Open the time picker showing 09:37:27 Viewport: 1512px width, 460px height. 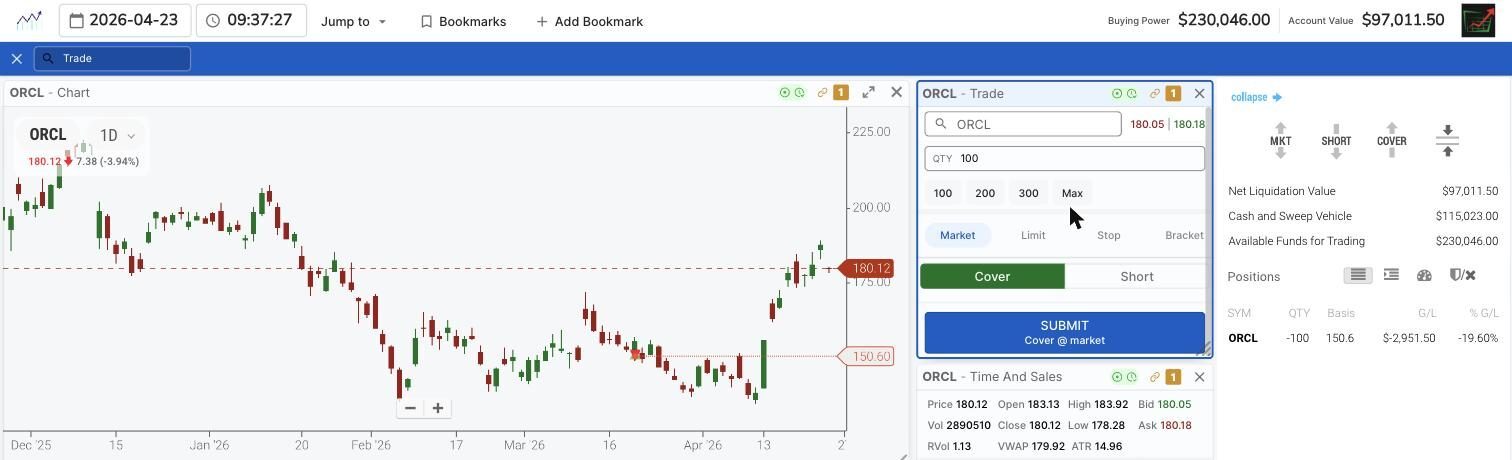tap(251, 20)
